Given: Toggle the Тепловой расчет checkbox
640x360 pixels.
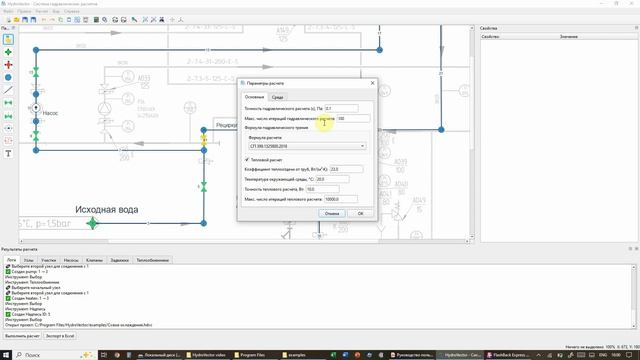Looking at the screenshot, I should pos(247,160).
